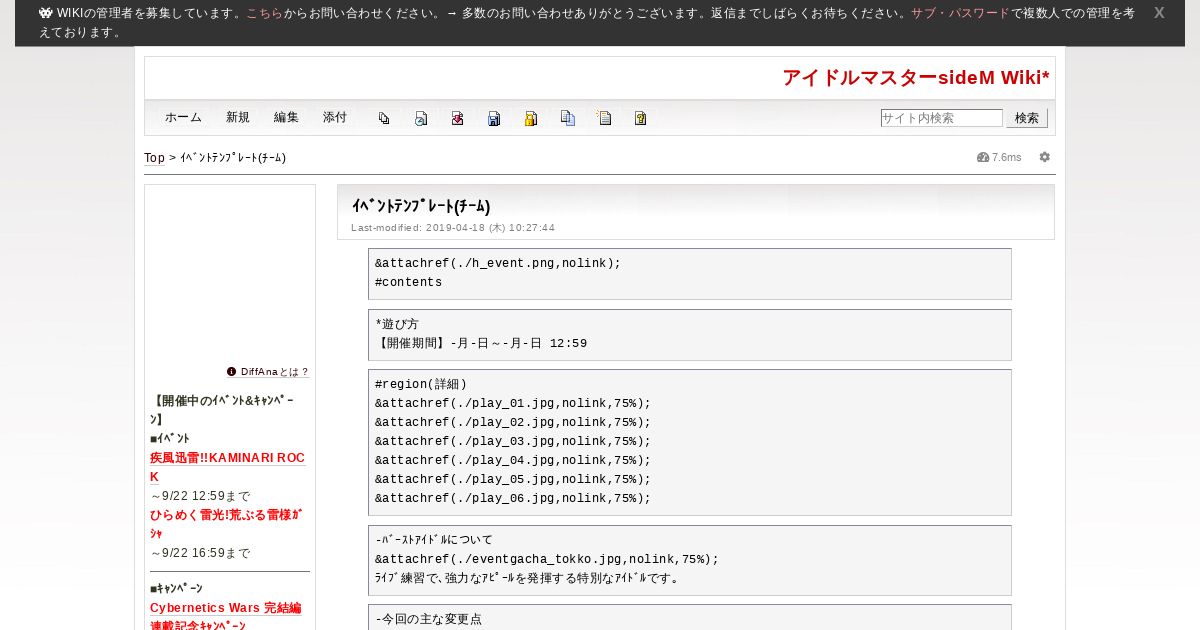The width and height of the screenshot is (1200, 630).
Task: Open the アイドルマスターsideM Wiki* title link
Action: coord(916,78)
